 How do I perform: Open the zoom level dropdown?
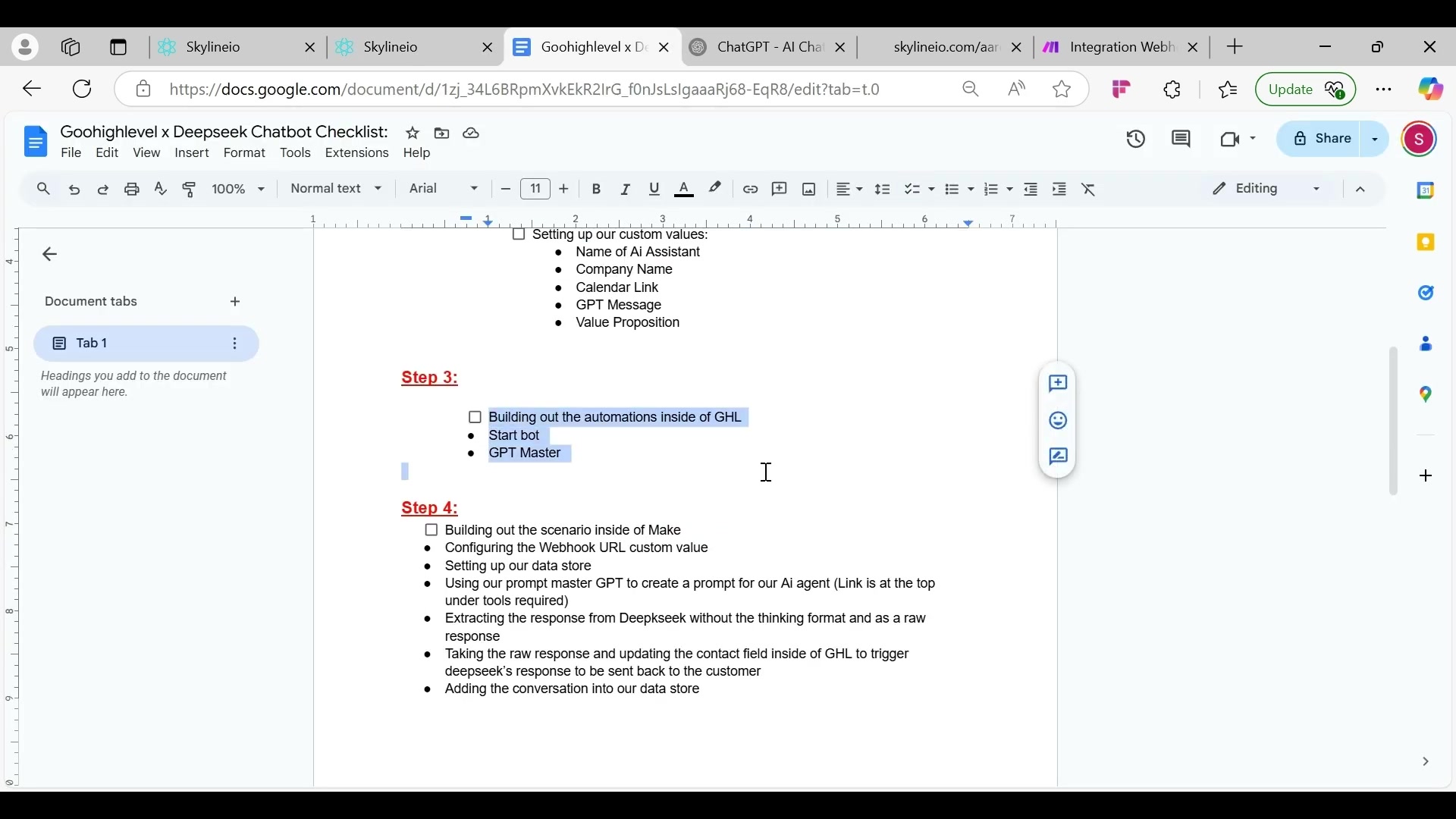coord(239,190)
